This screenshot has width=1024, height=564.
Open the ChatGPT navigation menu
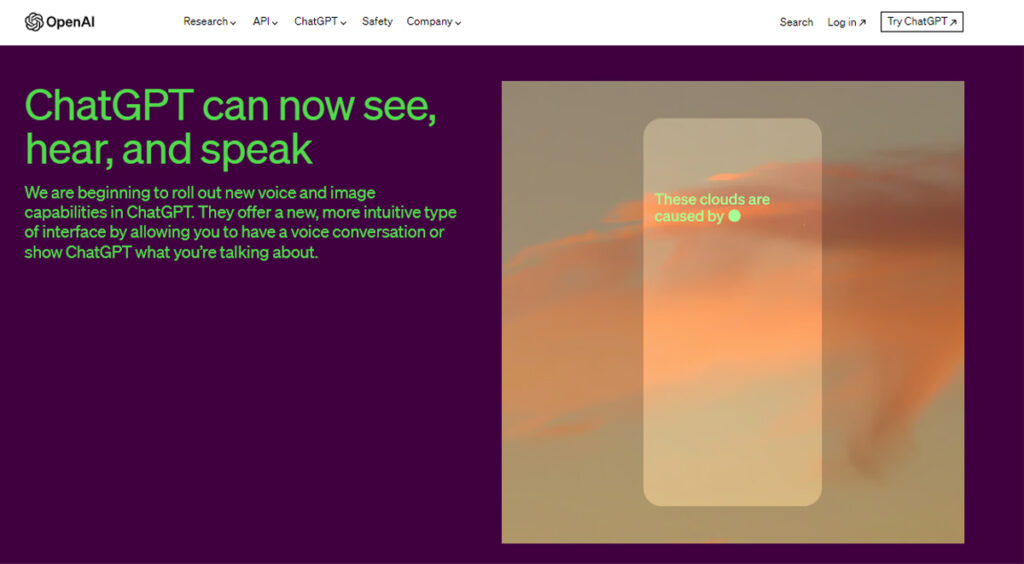coord(315,22)
